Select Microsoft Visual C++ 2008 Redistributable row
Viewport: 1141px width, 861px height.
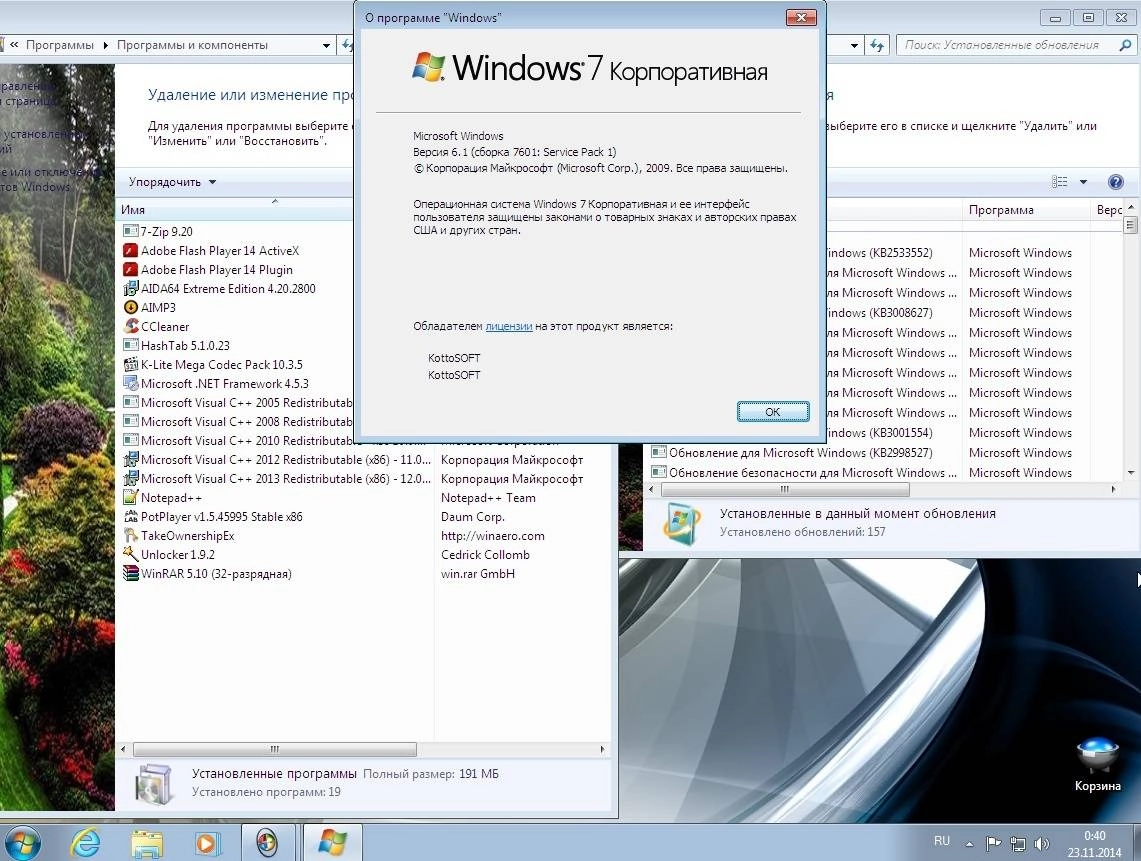point(237,421)
